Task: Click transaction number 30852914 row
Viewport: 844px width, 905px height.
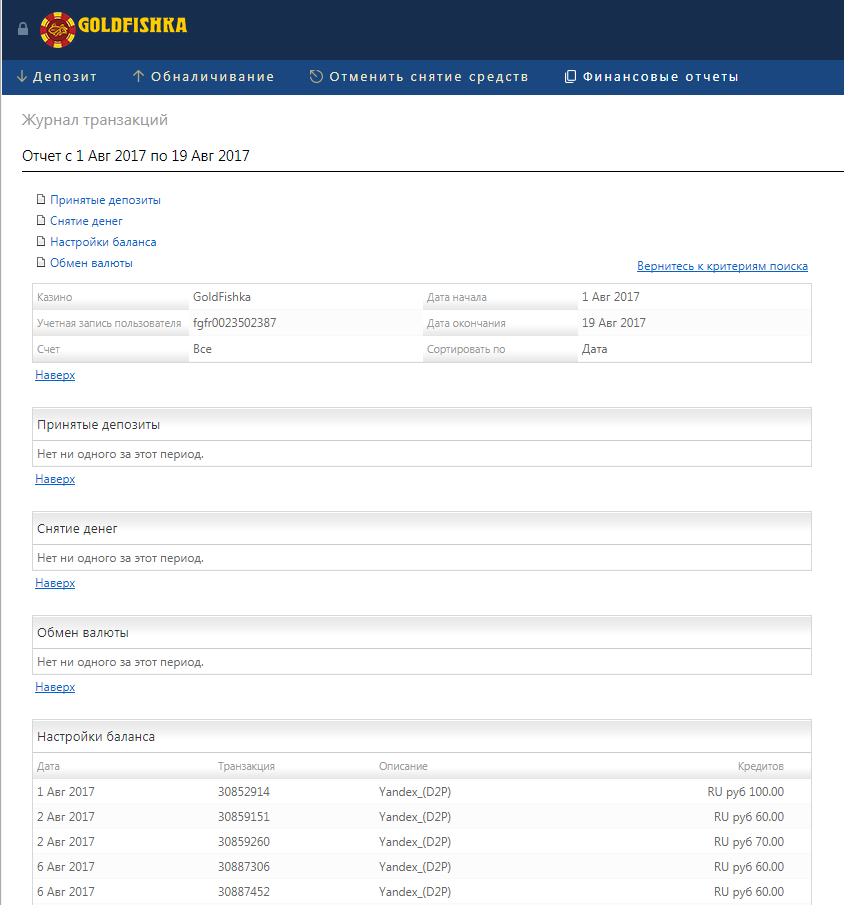Action: point(244,791)
